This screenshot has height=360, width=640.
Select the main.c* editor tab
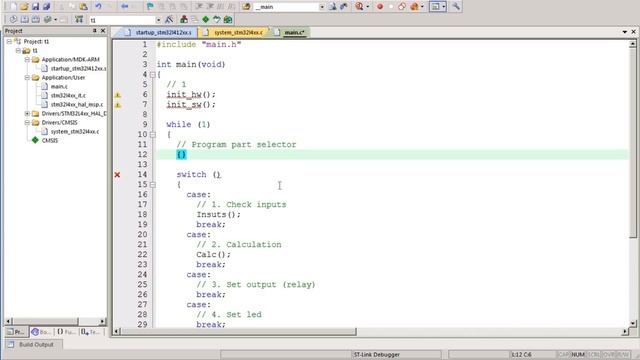click(291, 32)
